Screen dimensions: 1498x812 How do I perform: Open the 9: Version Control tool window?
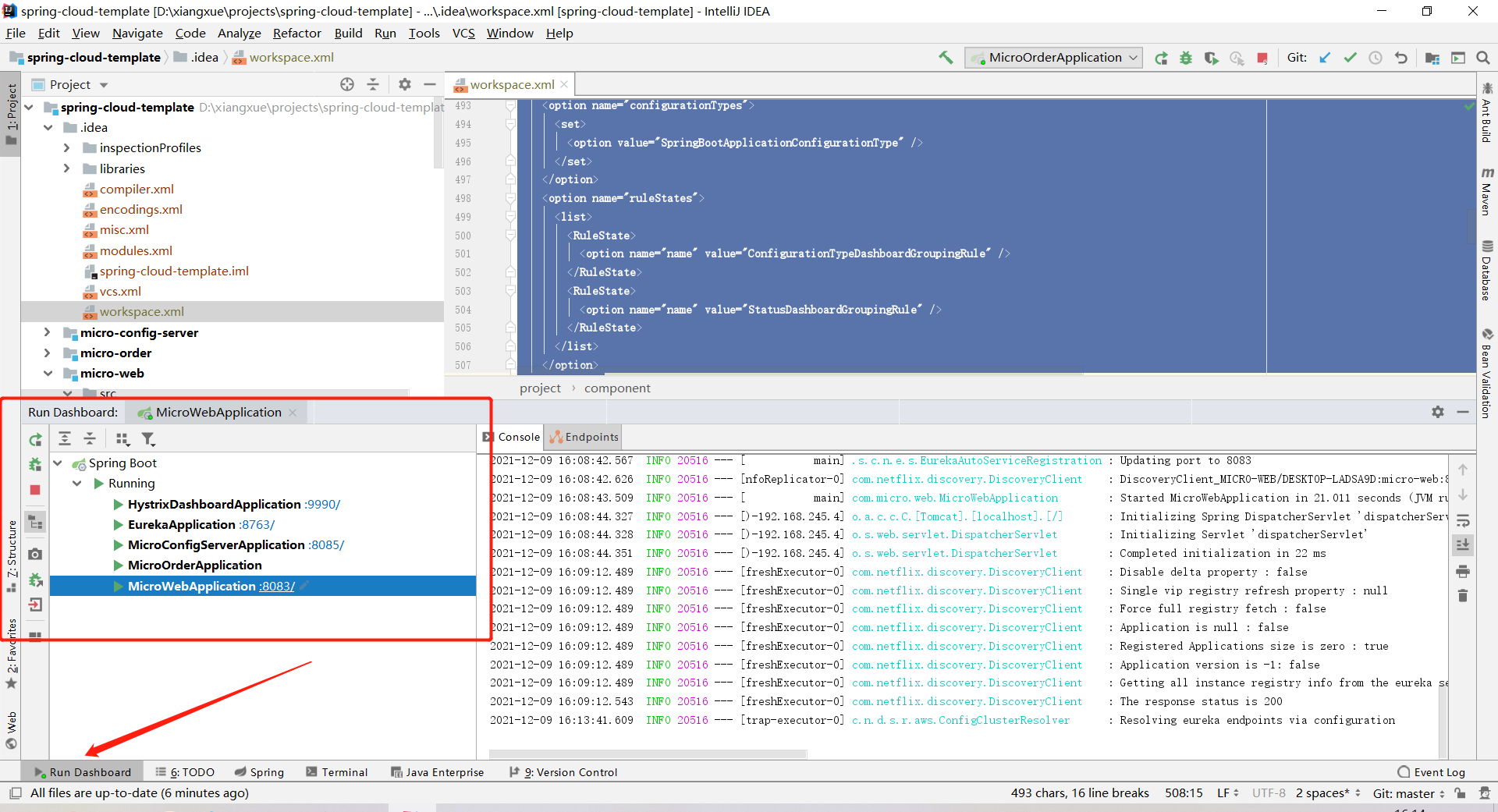tap(563, 772)
